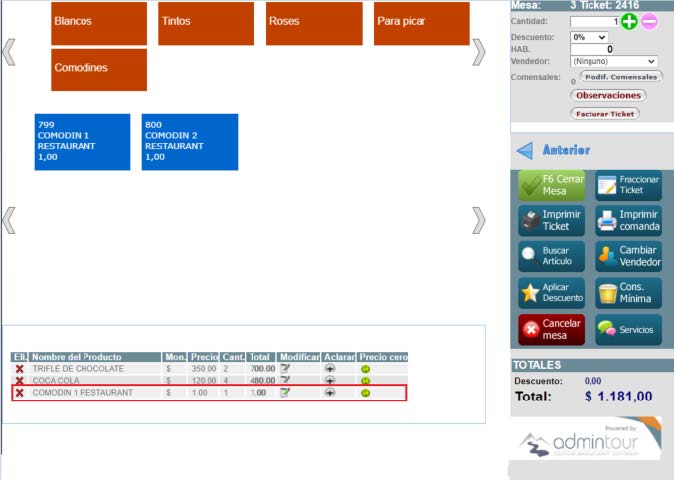Go back using the Anterior arrow
This screenshot has height=480, width=674.
526,150
